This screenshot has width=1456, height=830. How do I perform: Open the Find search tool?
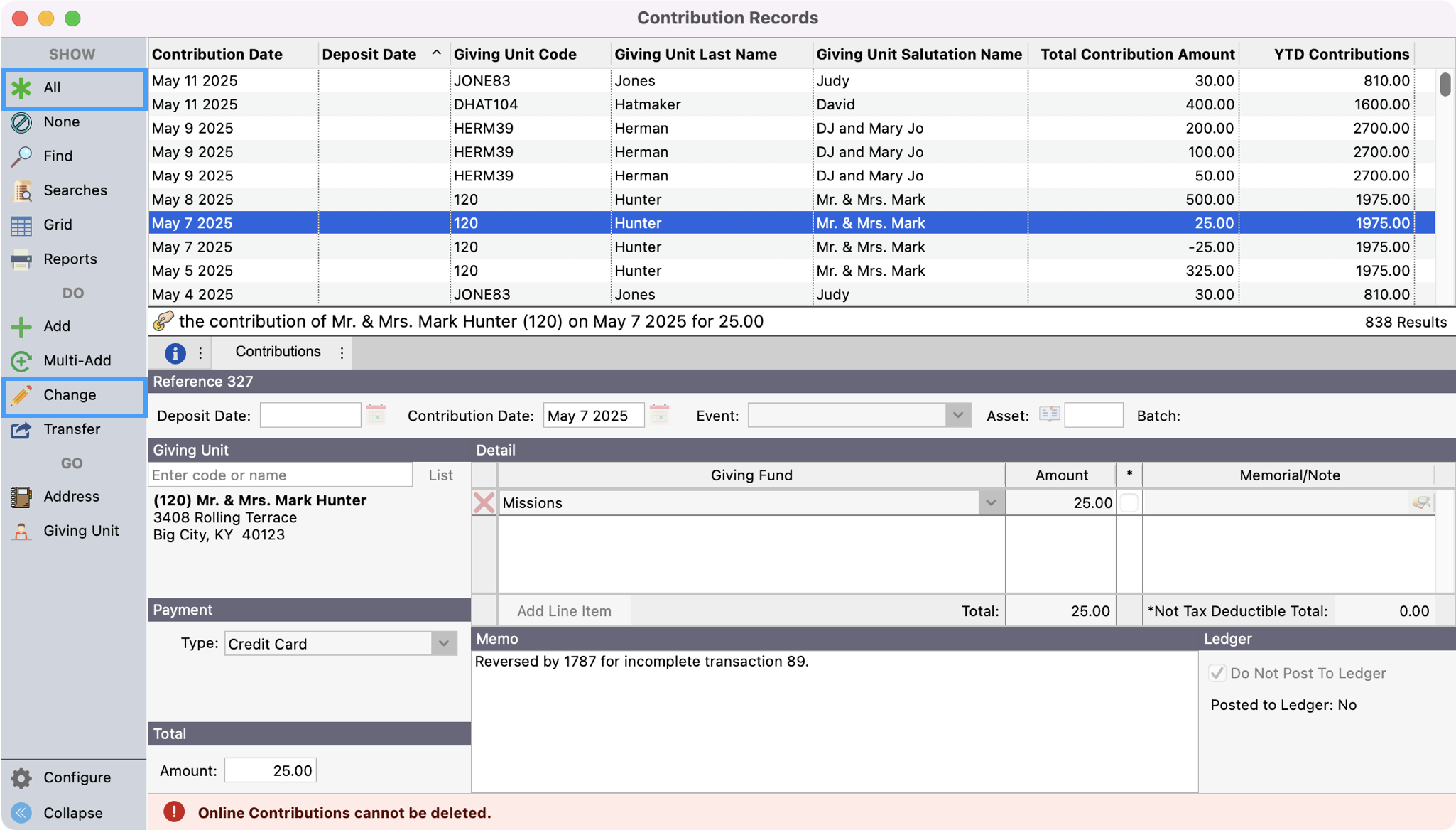click(58, 156)
